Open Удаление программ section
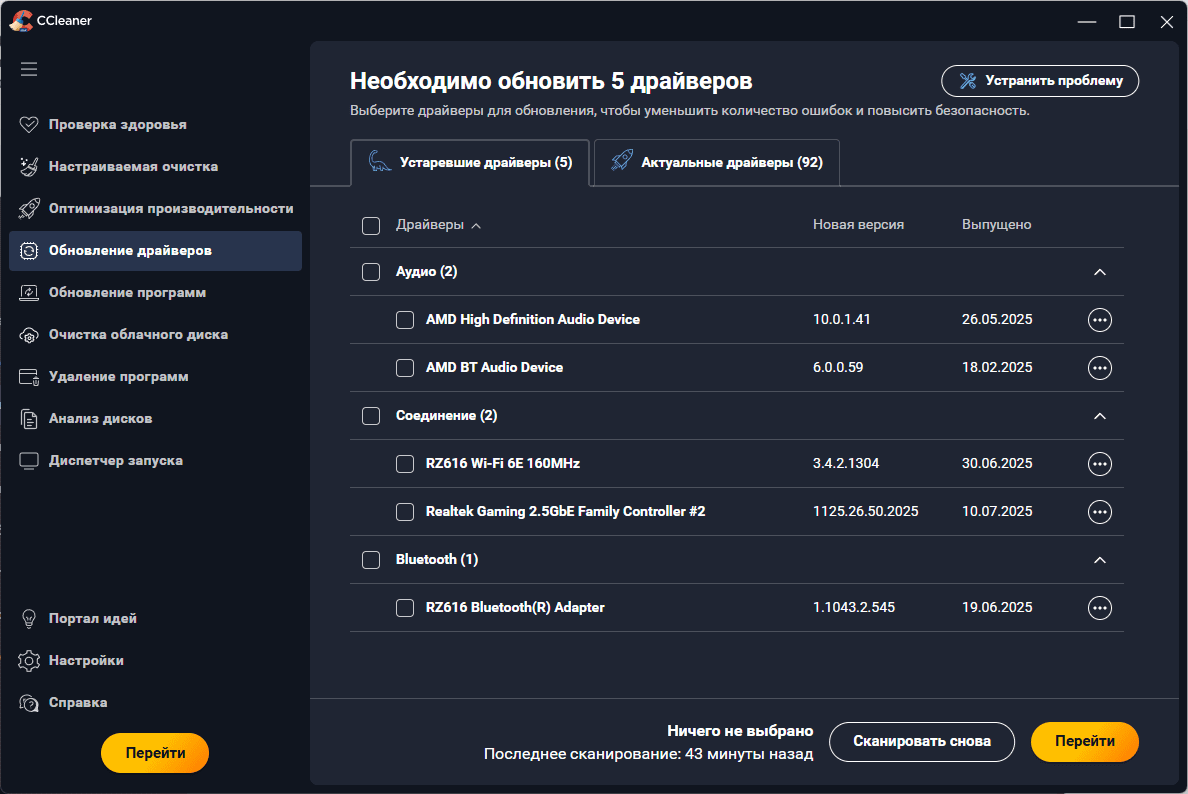Viewport: 1188px width, 794px height. [155, 377]
